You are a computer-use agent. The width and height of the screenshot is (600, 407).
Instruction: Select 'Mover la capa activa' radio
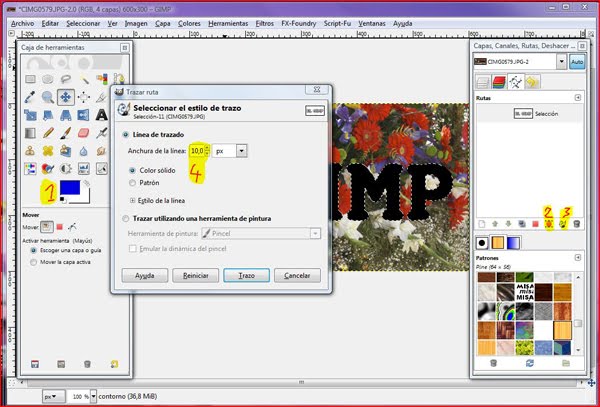(x=33, y=262)
